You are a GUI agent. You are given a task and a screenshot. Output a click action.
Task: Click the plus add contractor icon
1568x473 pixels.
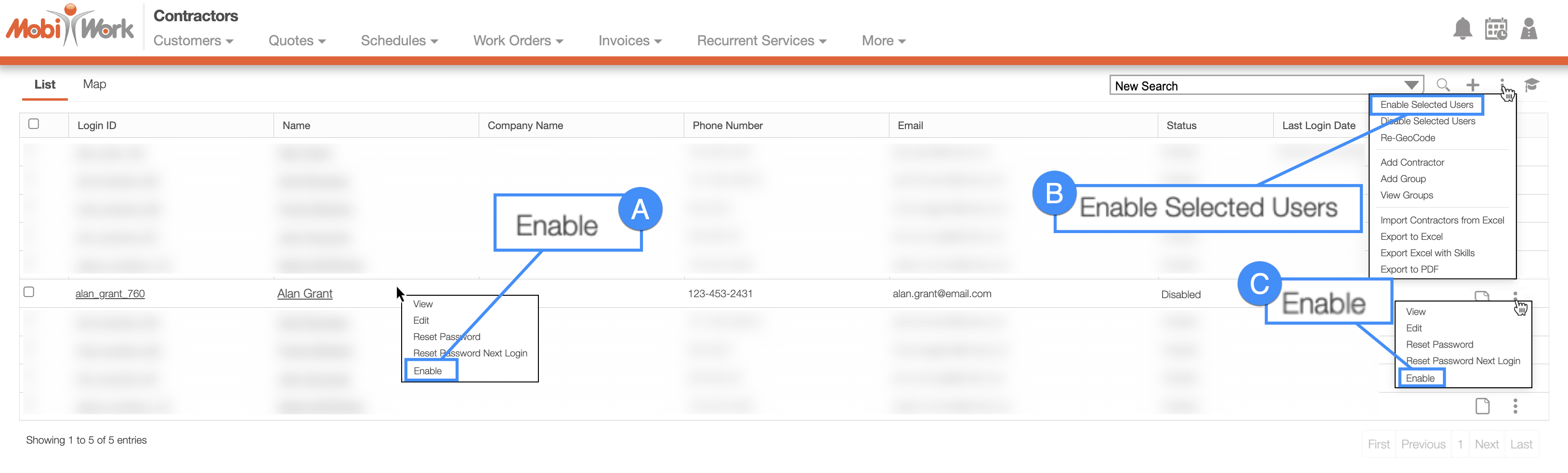click(x=1473, y=85)
